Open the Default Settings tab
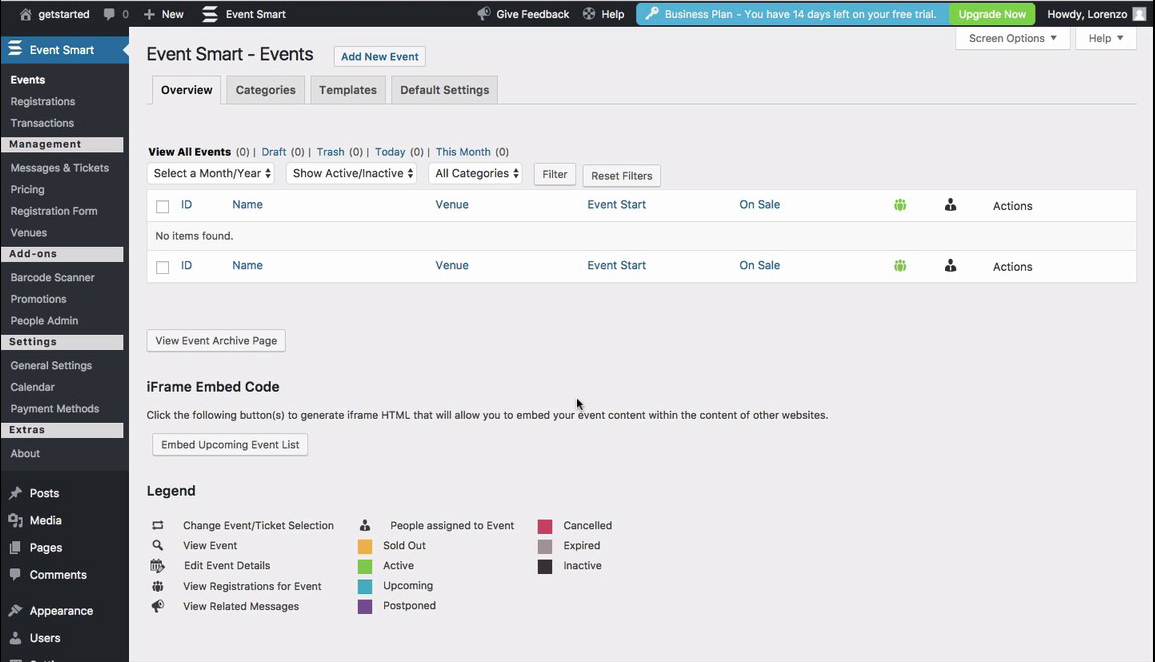This screenshot has height=662, width=1155. 444,90
